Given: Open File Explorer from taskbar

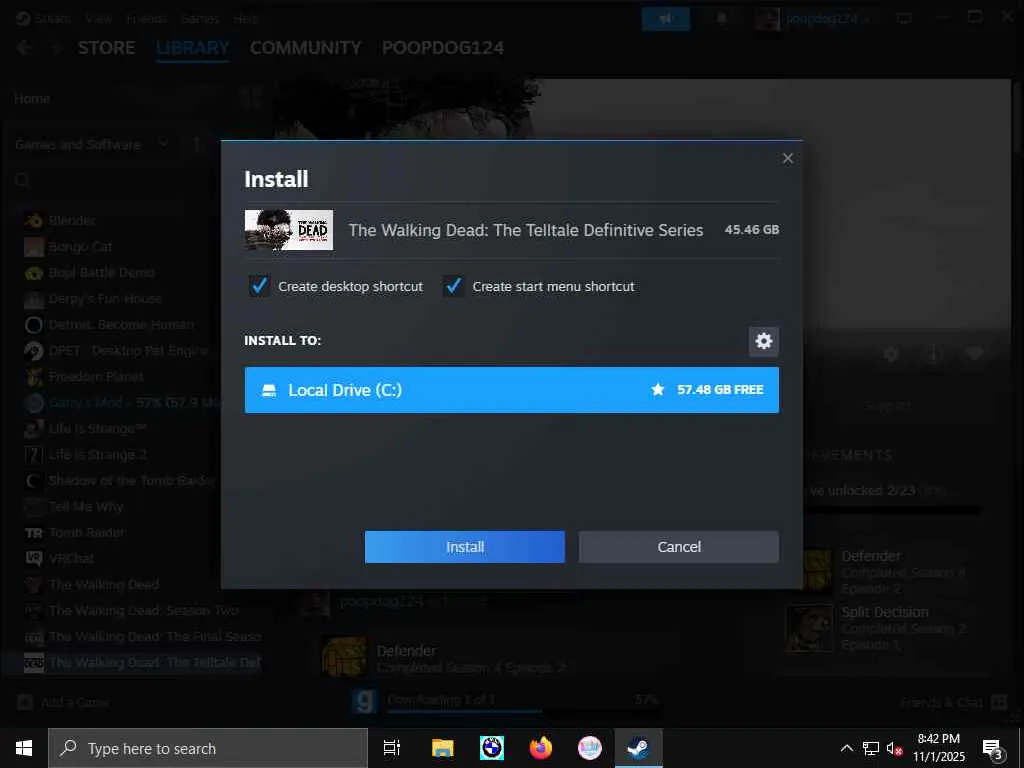Looking at the screenshot, I should tap(442, 748).
